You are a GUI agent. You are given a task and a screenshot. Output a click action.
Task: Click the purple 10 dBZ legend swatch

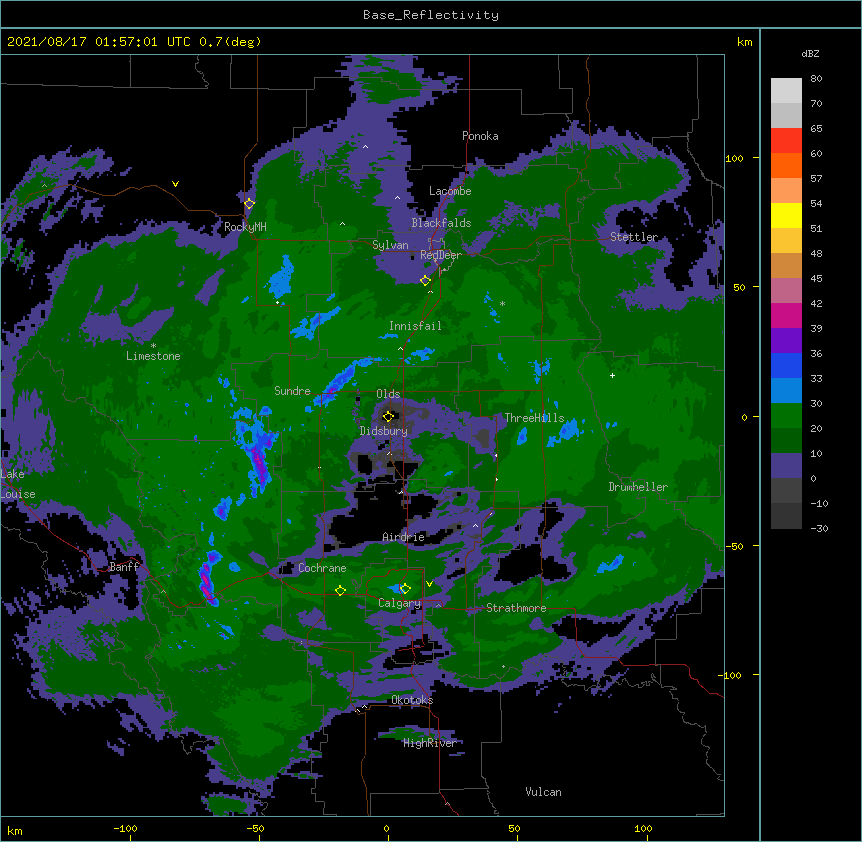pyautogui.click(x=786, y=466)
